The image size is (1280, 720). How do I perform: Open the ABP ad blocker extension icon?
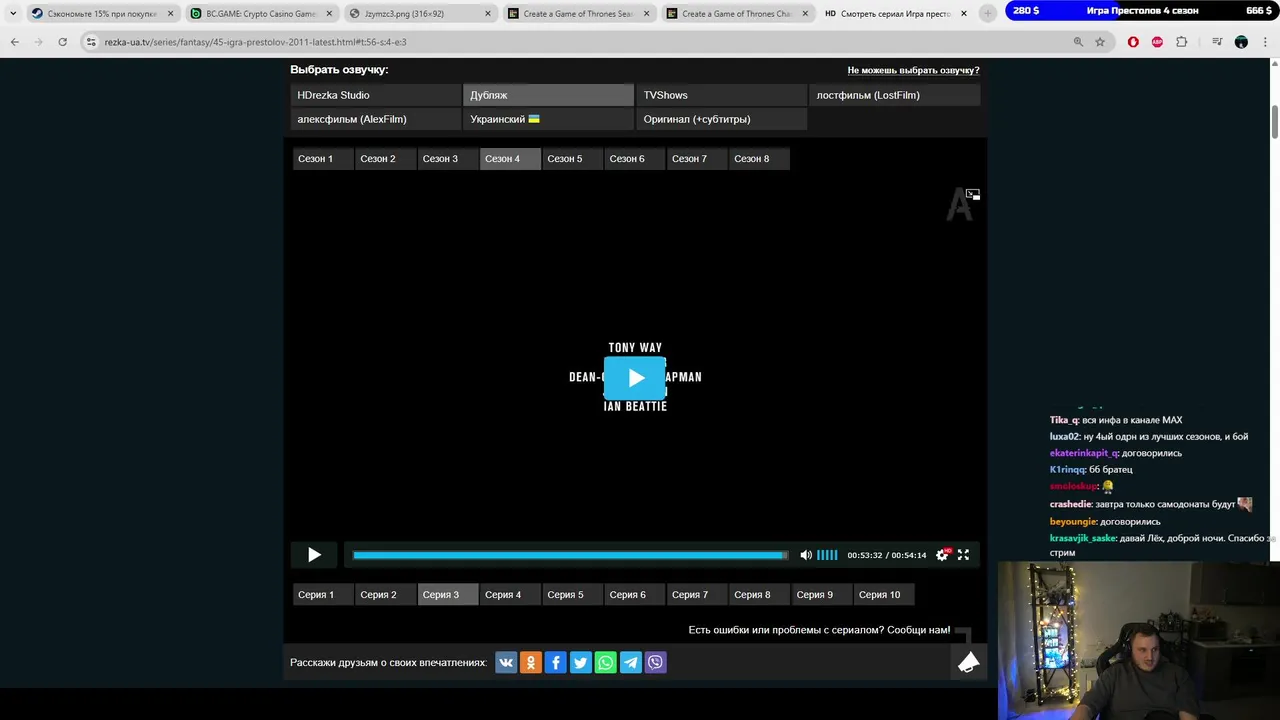[1157, 42]
